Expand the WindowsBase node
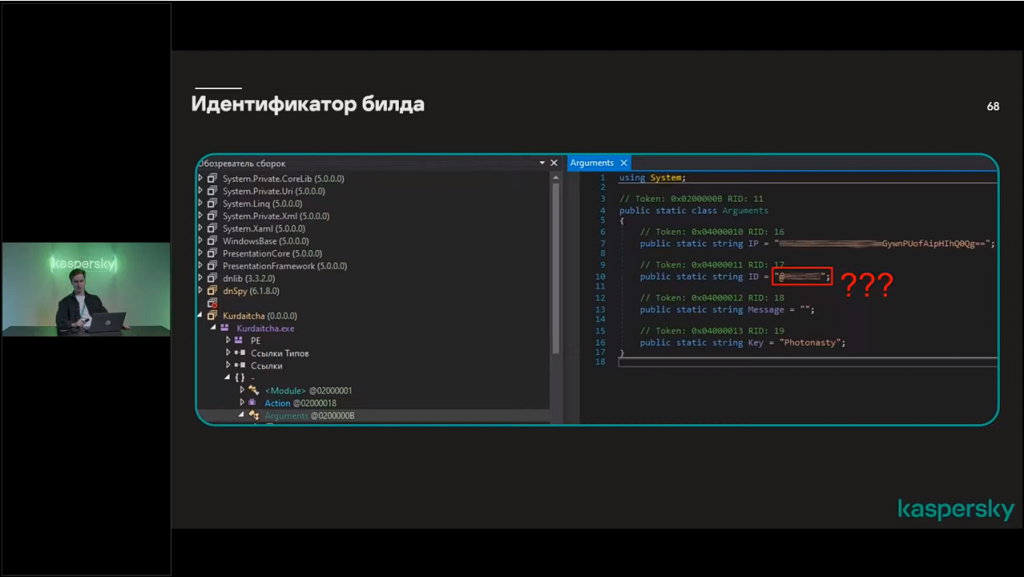This screenshot has width=1024, height=577. (x=200, y=240)
